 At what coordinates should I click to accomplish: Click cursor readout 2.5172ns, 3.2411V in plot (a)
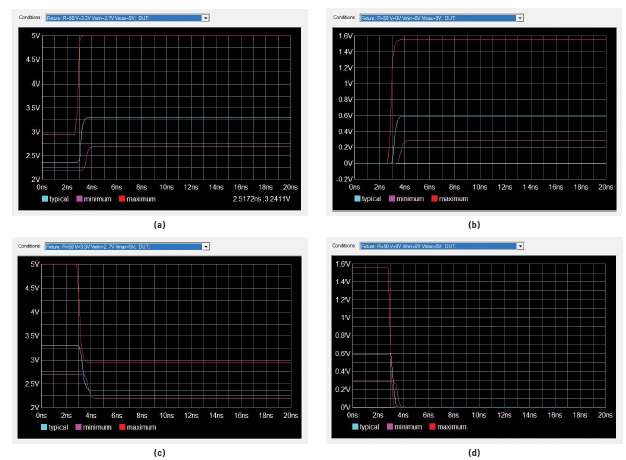[254, 200]
